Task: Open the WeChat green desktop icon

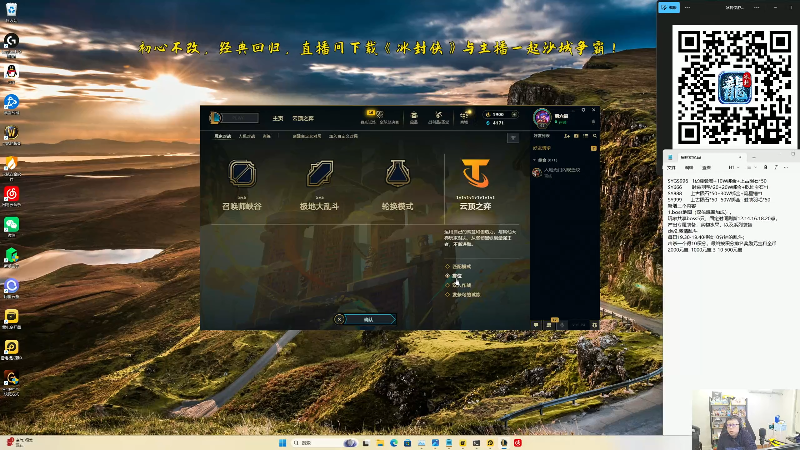Action: pyautogui.click(x=11, y=224)
